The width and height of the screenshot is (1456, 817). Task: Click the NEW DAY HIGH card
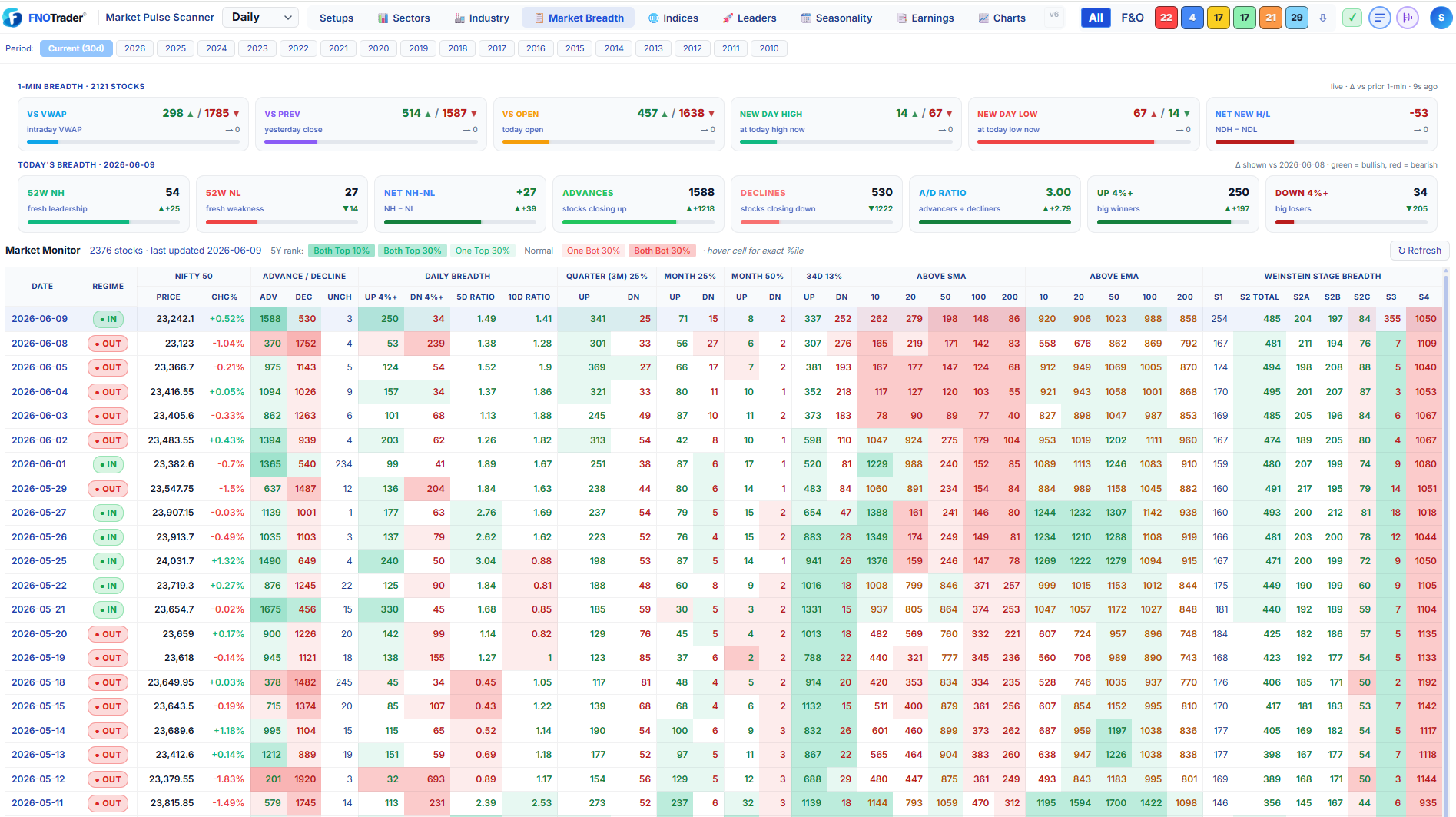[846, 124]
